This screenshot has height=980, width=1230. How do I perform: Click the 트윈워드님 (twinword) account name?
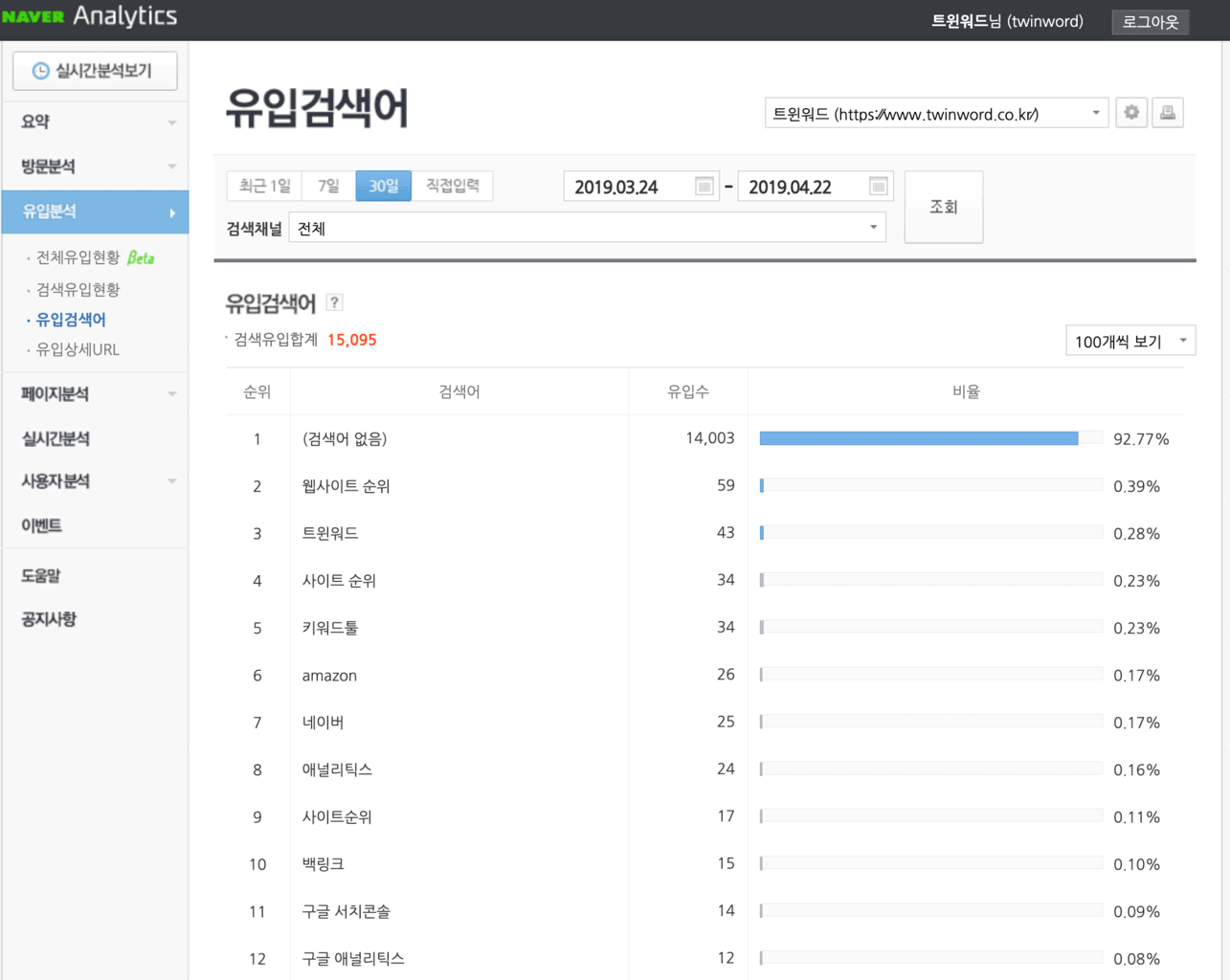tap(1007, 21)
